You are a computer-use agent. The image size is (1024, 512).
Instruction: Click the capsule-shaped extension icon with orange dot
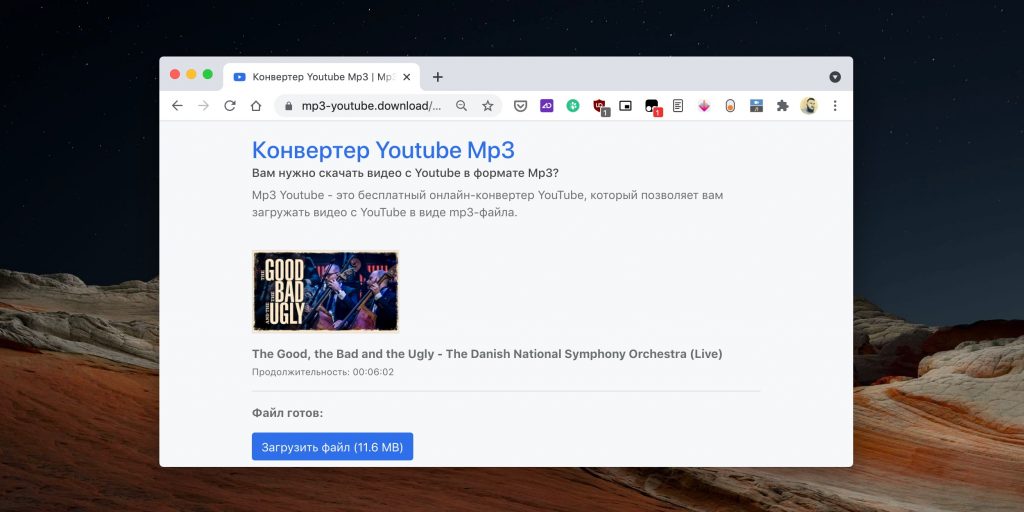click(x=730, y=106)
